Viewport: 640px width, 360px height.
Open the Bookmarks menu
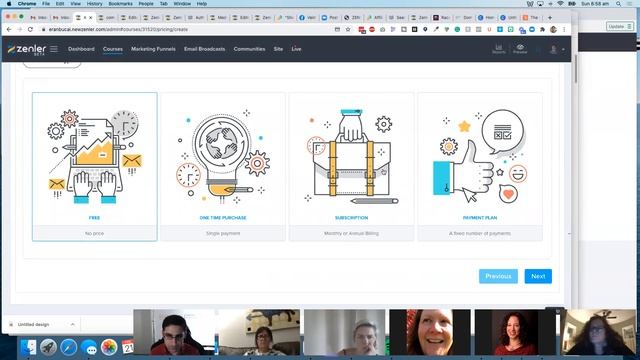[120, 4]
